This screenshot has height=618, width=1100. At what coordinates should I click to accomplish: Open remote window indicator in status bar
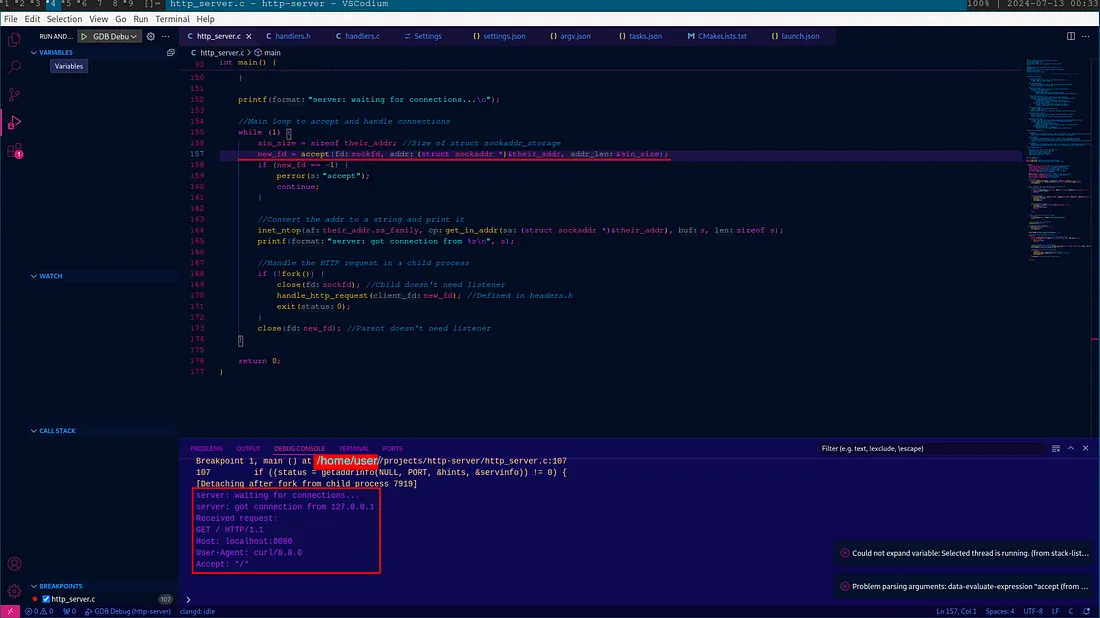point(10,612)
